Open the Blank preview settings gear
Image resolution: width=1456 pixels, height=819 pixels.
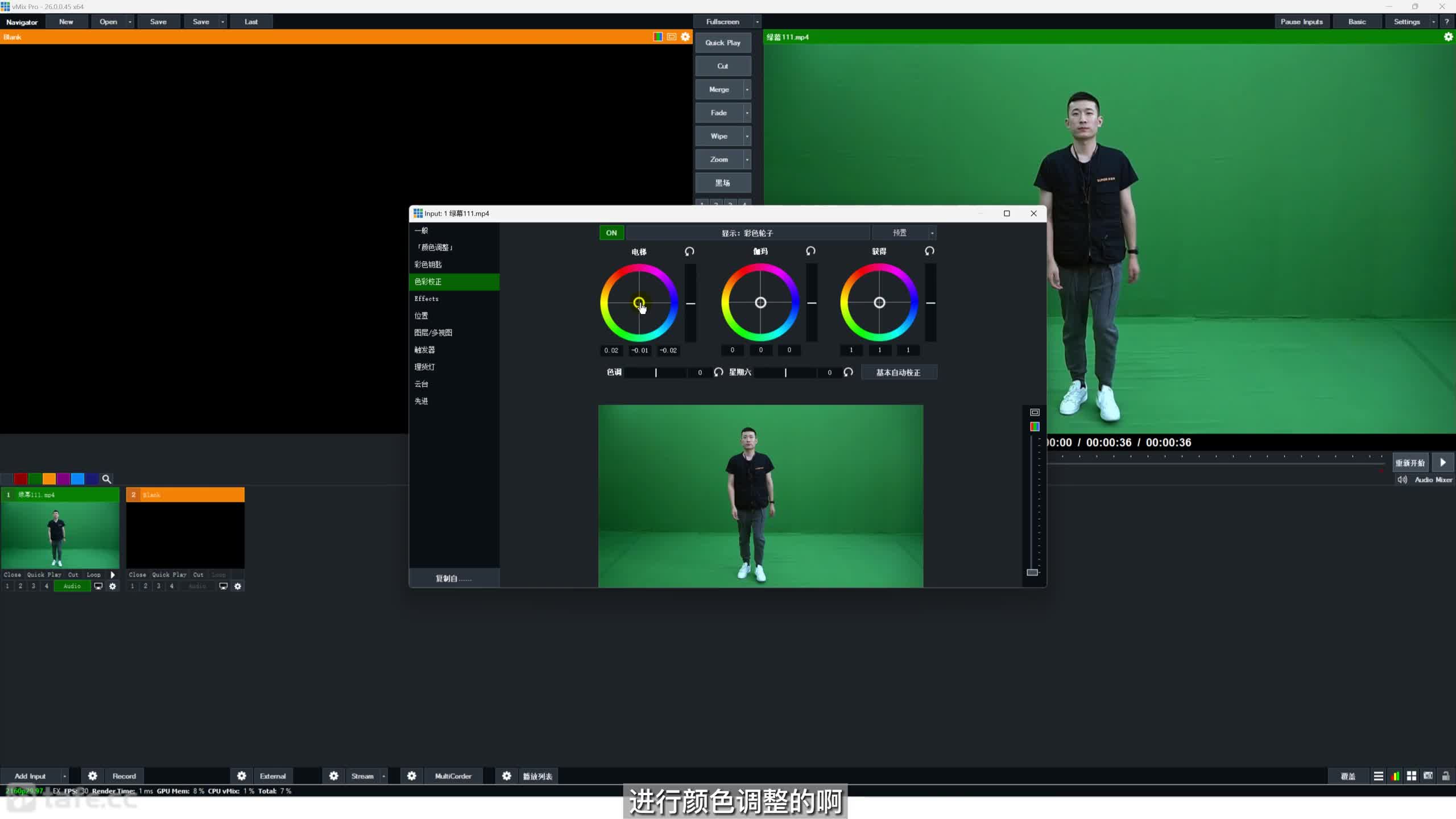pyautogui.click(x=685, y=37)
